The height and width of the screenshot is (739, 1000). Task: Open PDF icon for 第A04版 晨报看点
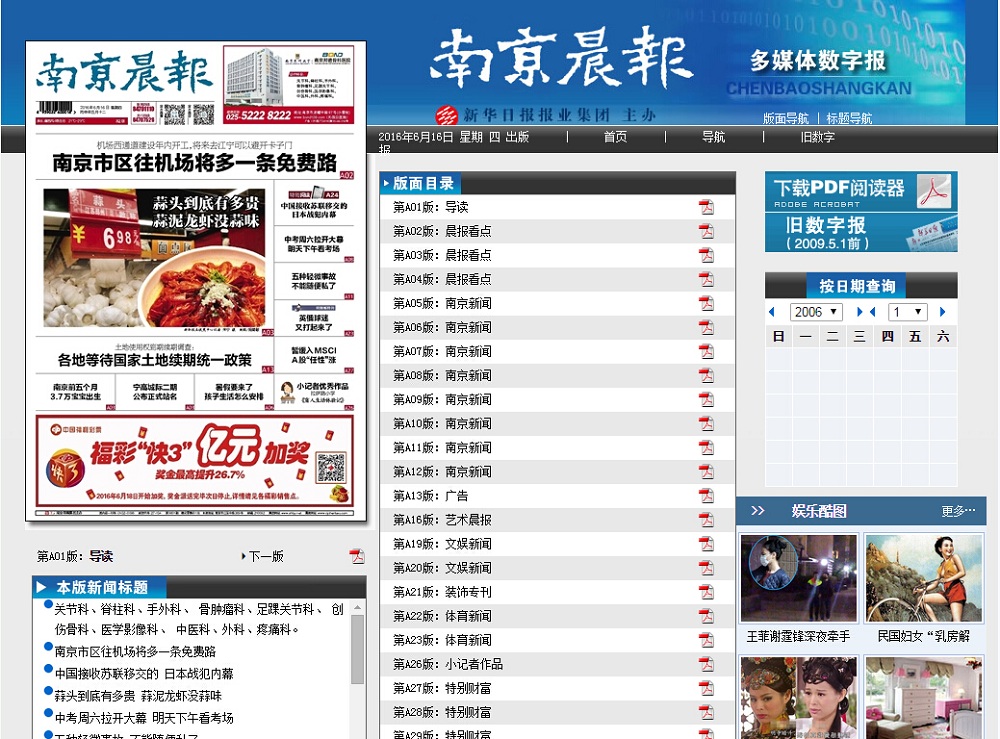706,279
